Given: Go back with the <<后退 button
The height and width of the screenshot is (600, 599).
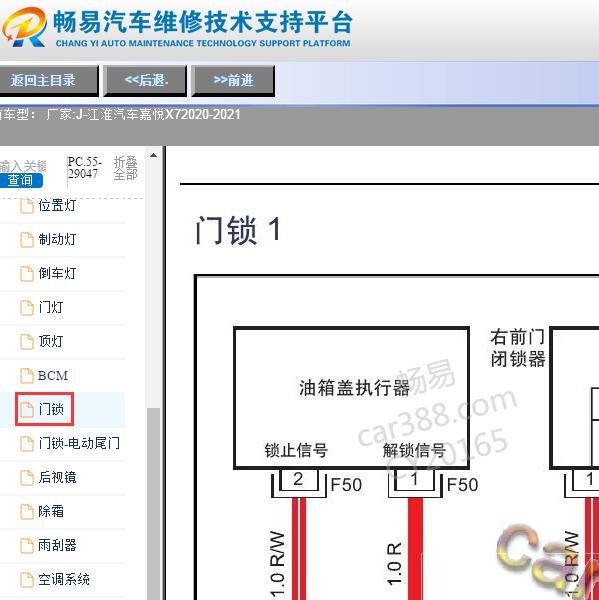Looking at the screenshot, I should tap(145, 80).
